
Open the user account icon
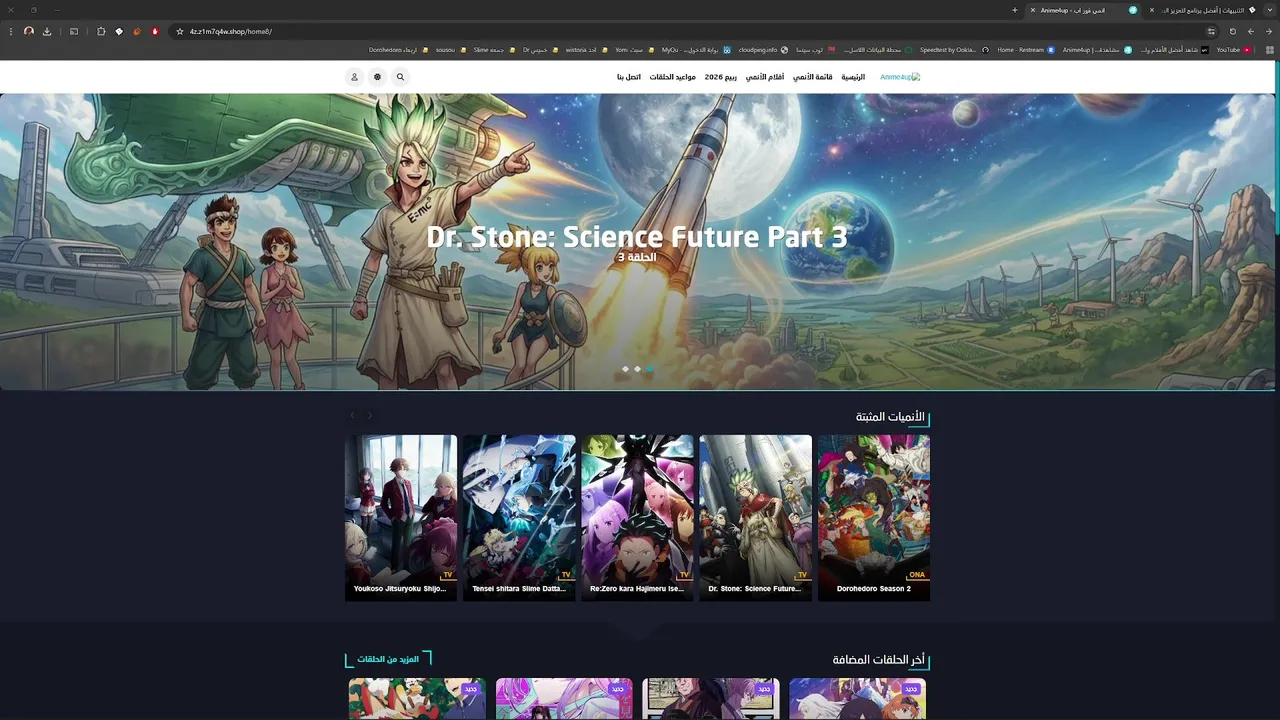354,77
